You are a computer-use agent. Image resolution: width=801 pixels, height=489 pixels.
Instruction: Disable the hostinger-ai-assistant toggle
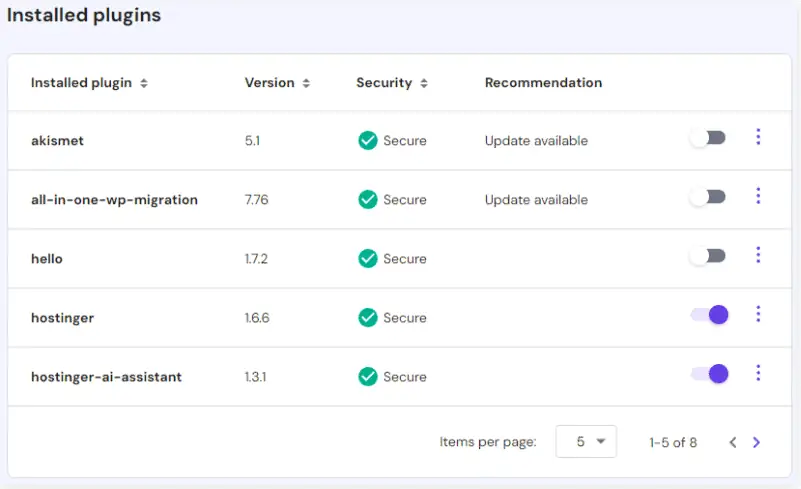(x=709, y=374)
